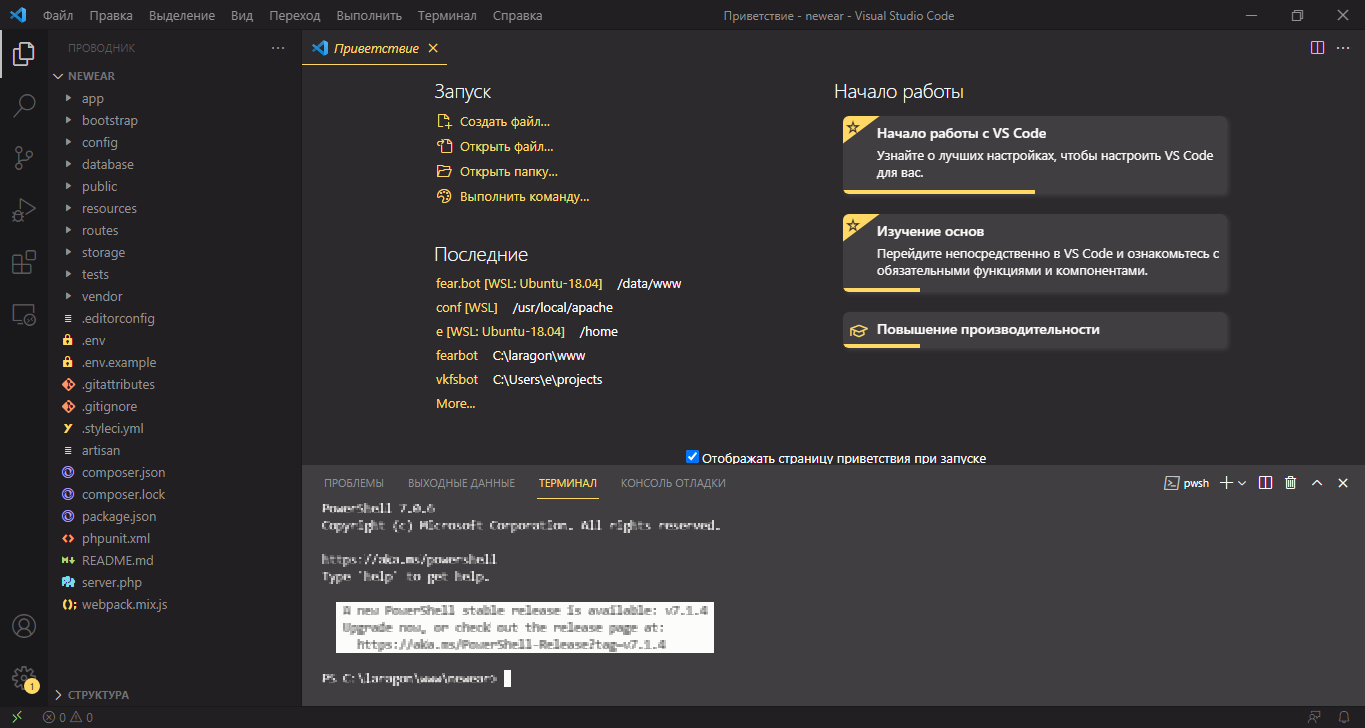Open the Manage gear with notification badge
The width and height of the screenshot is (1365, 728).
coord(24,678)
